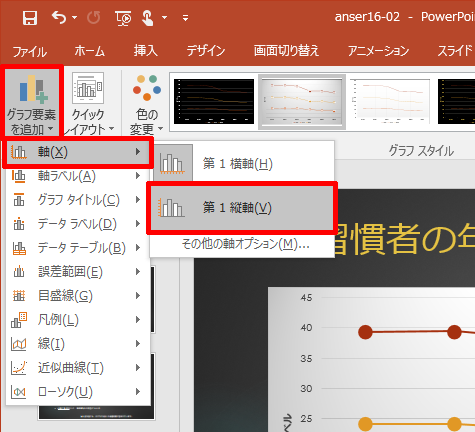Image resolution: width=475 pixels, height=432 pixels.
Task: Open the 目盛線(G) submenu
Action: pyautogui.click(x=78, y=296)
